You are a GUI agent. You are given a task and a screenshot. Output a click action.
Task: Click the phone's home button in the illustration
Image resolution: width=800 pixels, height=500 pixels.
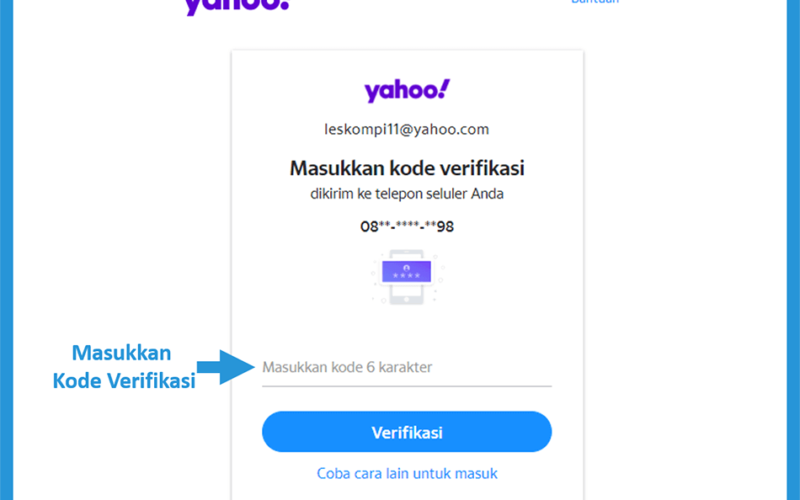(x=407, y=299)
